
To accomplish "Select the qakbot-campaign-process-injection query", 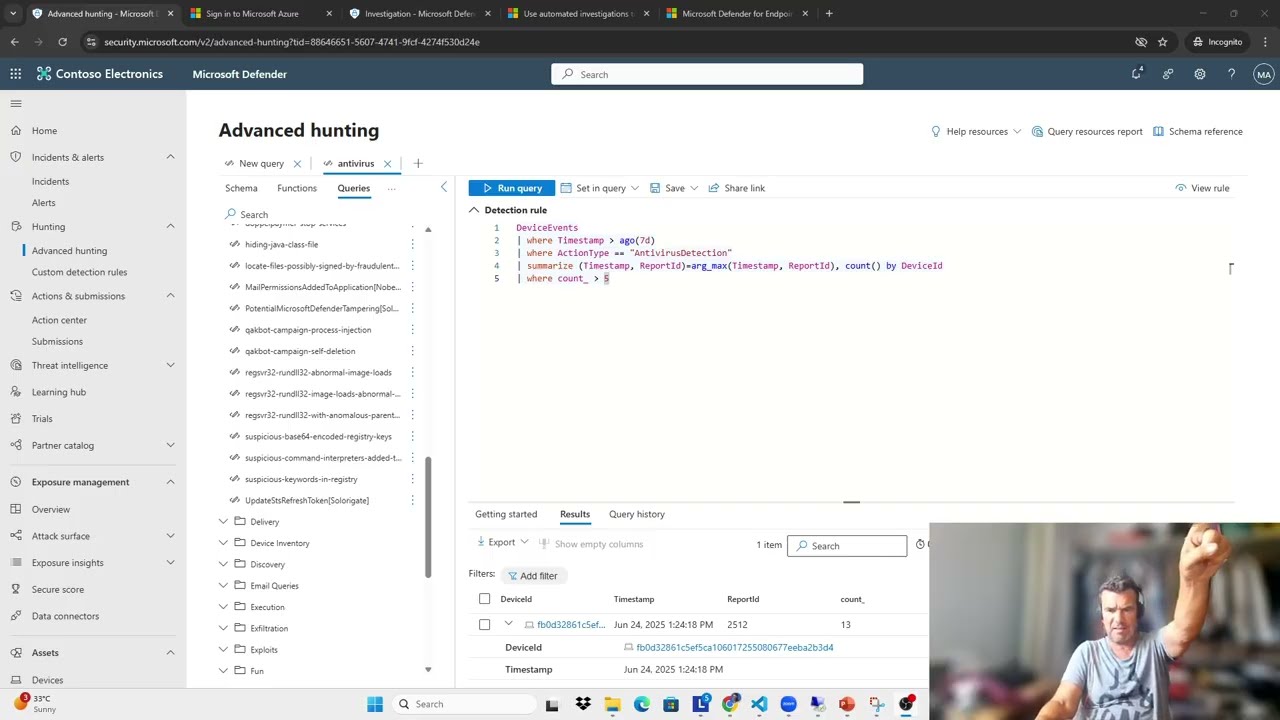I will (x=308, y=330).
